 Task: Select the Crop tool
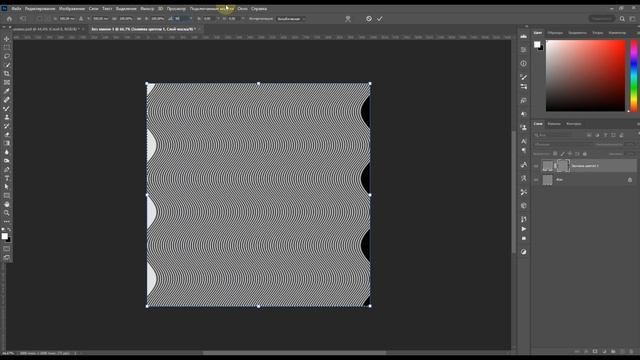[x=7, y=73]
